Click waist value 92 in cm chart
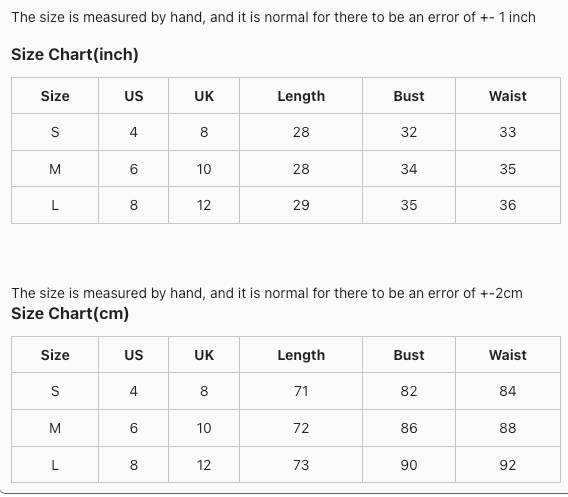 (x=508, y=465)
